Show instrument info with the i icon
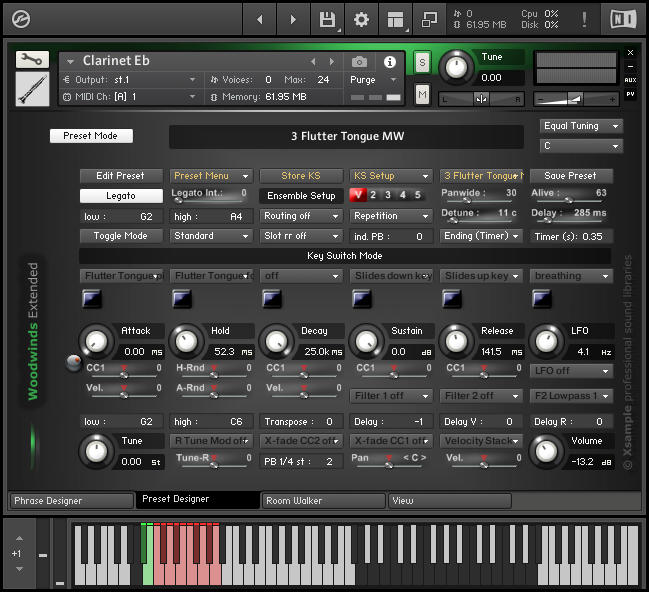This screenshot has height=592, width=649. [389, 62]
